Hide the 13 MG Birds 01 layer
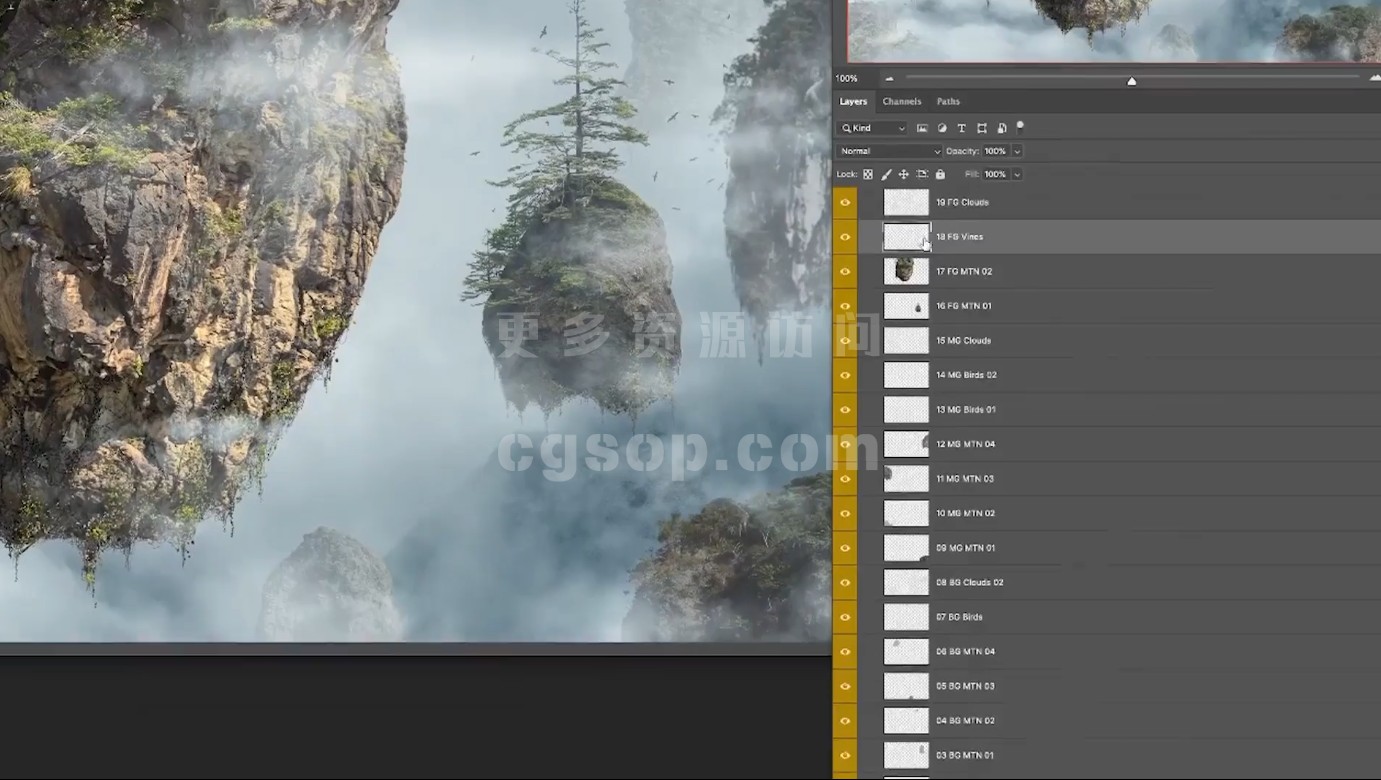The image size is (1381, 780). 845,410
